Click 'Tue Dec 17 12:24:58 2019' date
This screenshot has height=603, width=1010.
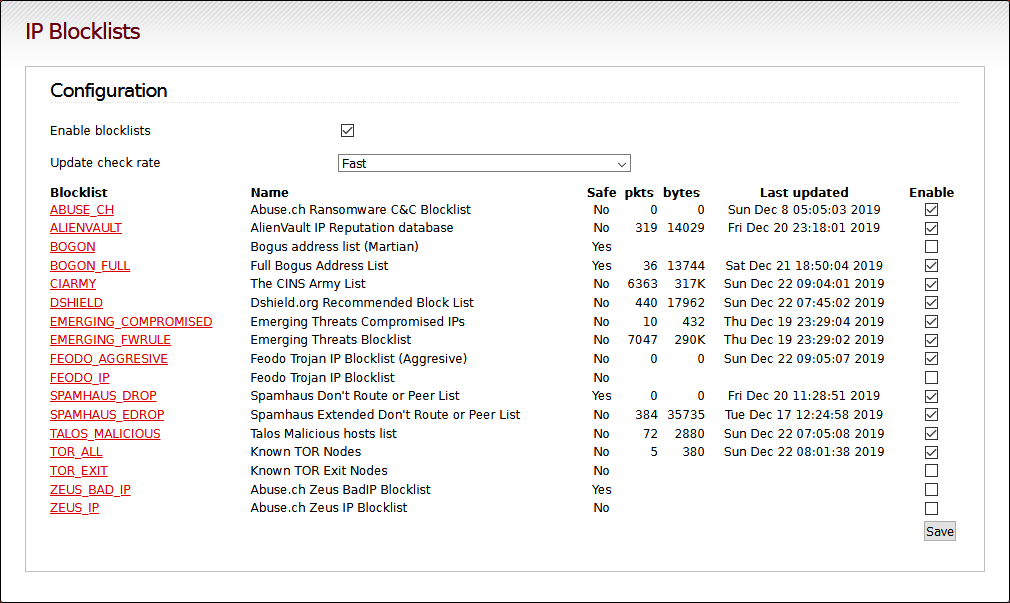click(x=804, y=415)
